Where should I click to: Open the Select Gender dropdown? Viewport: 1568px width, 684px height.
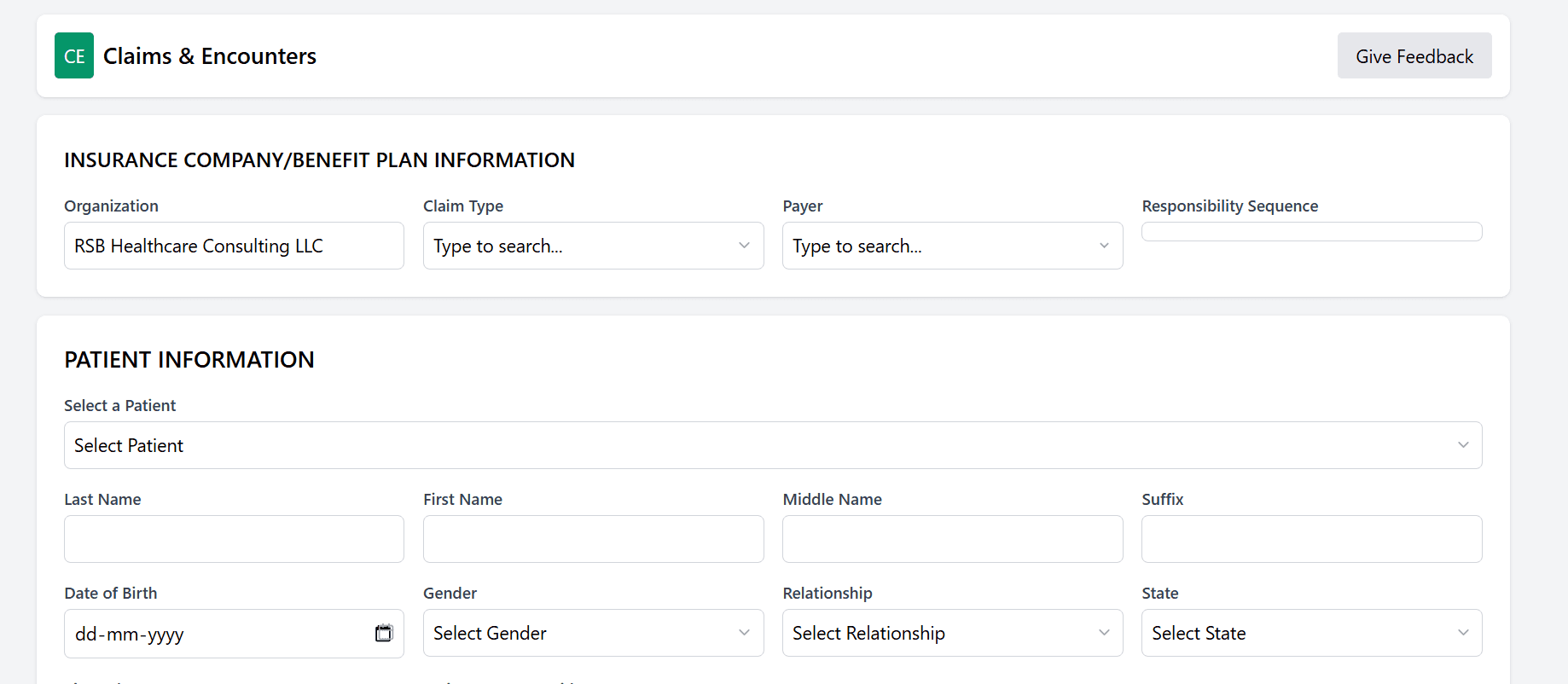pos(593,633)
